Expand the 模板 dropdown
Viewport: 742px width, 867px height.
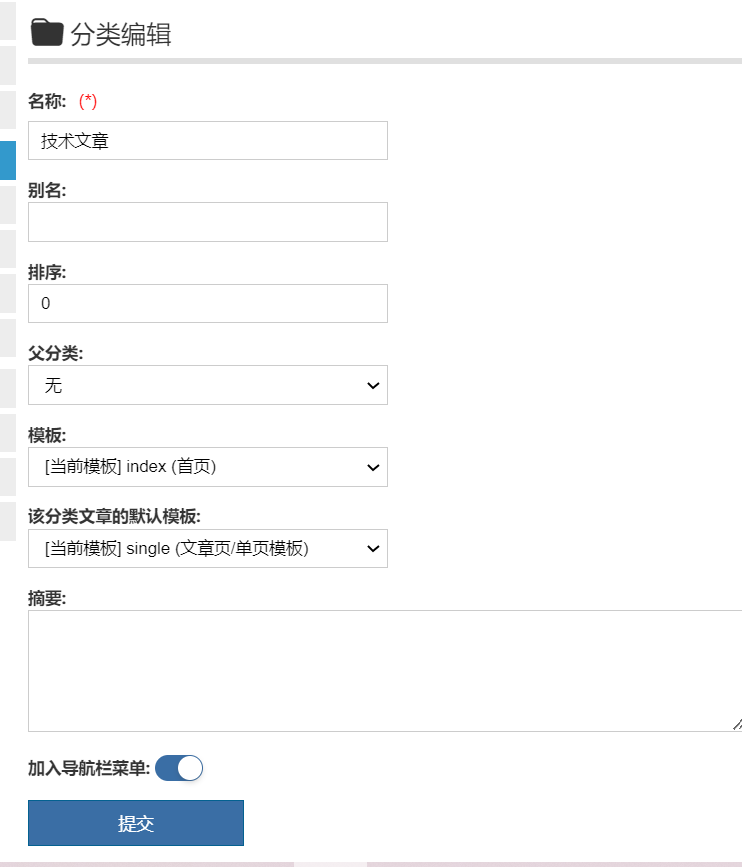207,467
